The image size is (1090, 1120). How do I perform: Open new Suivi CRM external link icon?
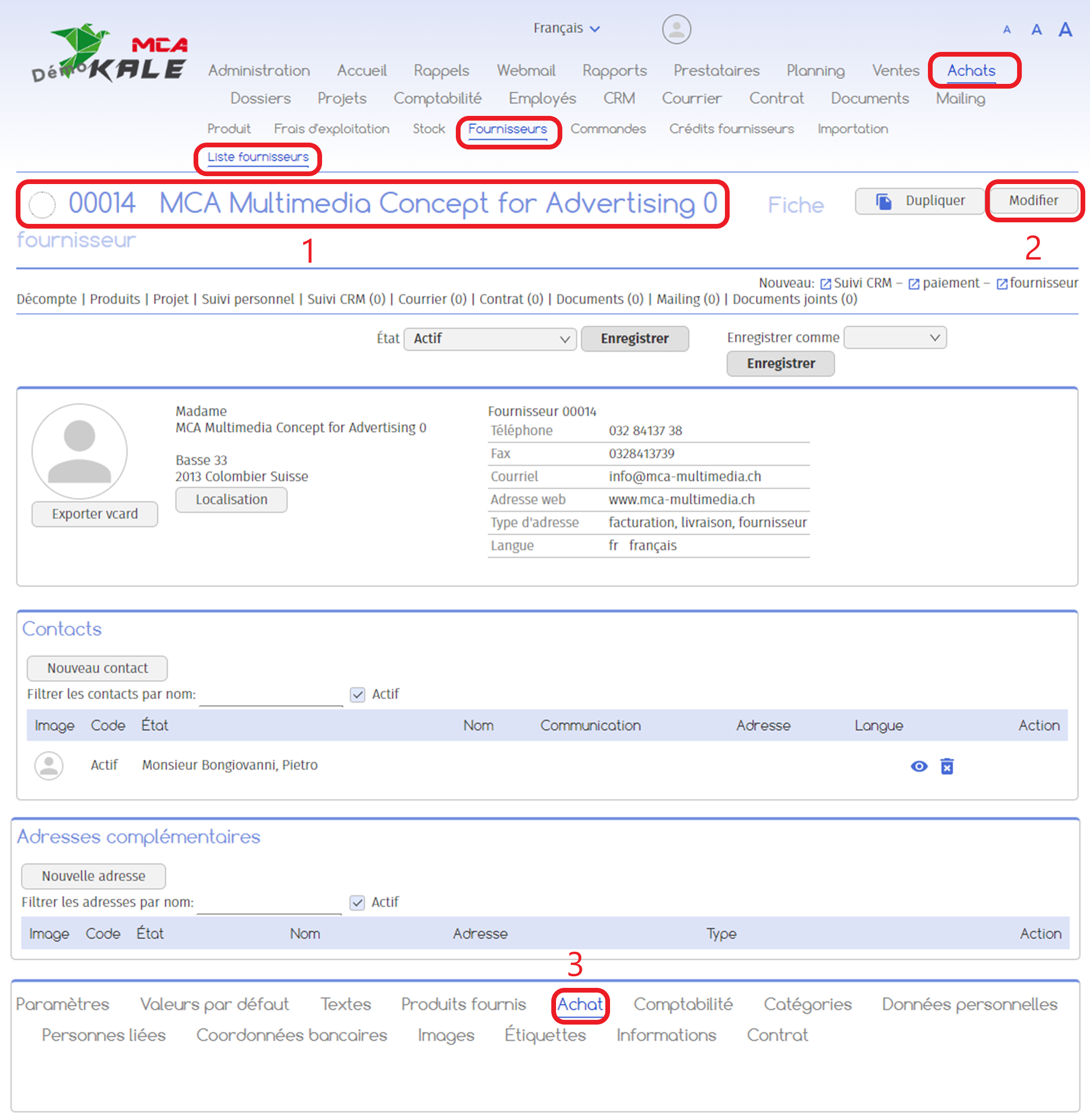825,284
